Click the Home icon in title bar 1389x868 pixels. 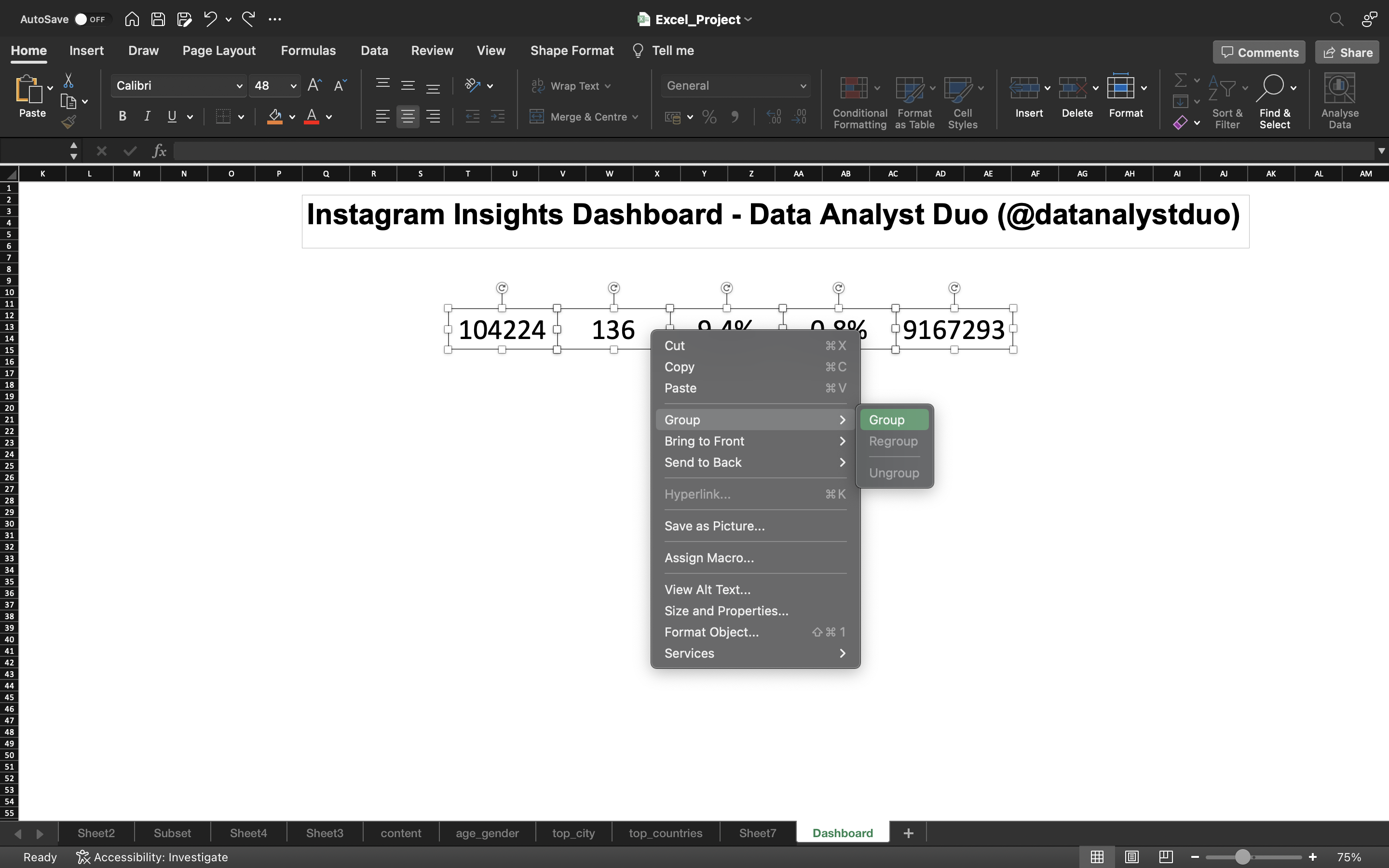132,19
